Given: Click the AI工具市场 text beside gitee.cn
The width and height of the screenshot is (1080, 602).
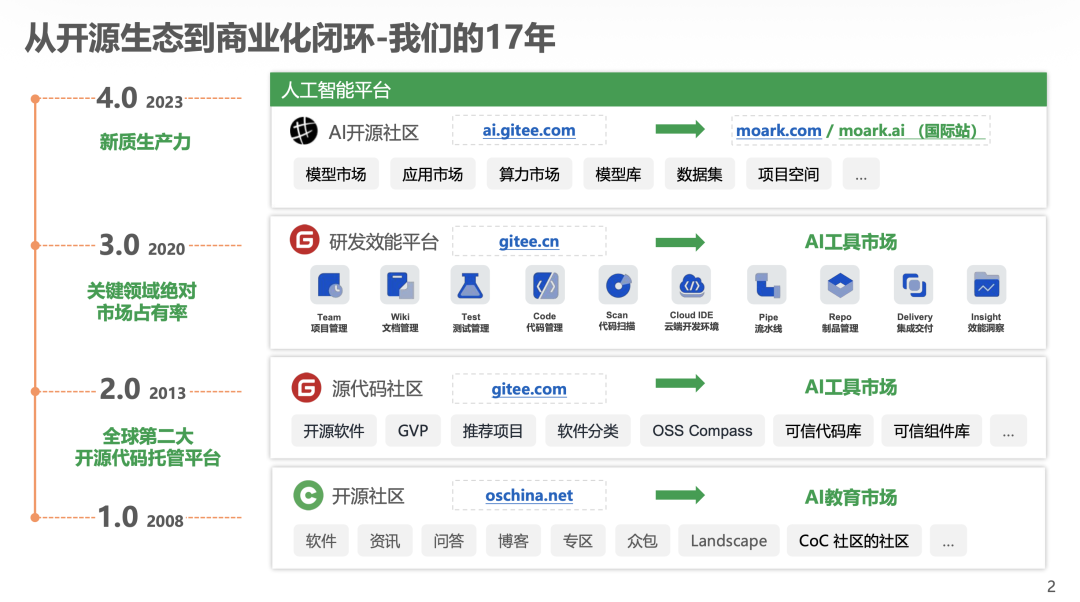Looking at the screenshot, I should tap(851, 242).
